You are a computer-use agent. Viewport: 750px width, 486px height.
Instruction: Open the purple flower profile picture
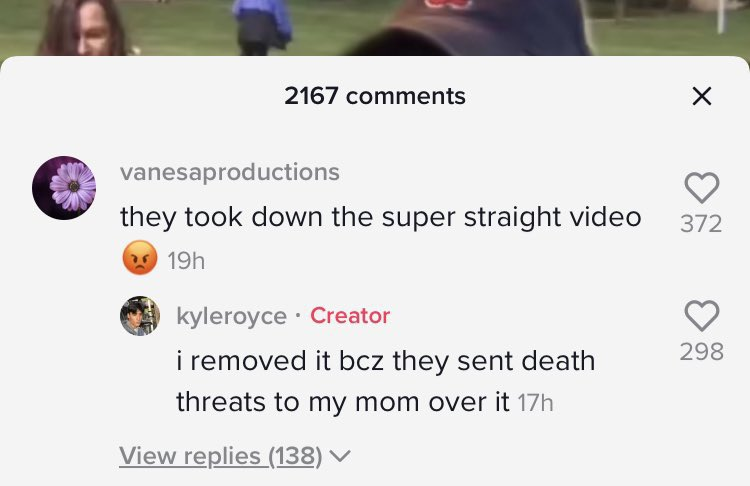64,188
